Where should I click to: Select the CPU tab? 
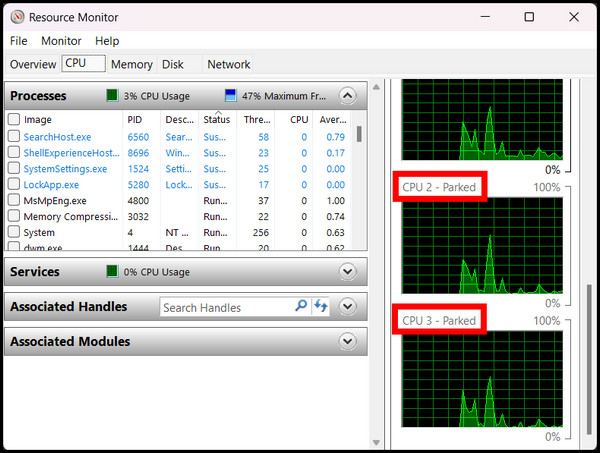83,63
